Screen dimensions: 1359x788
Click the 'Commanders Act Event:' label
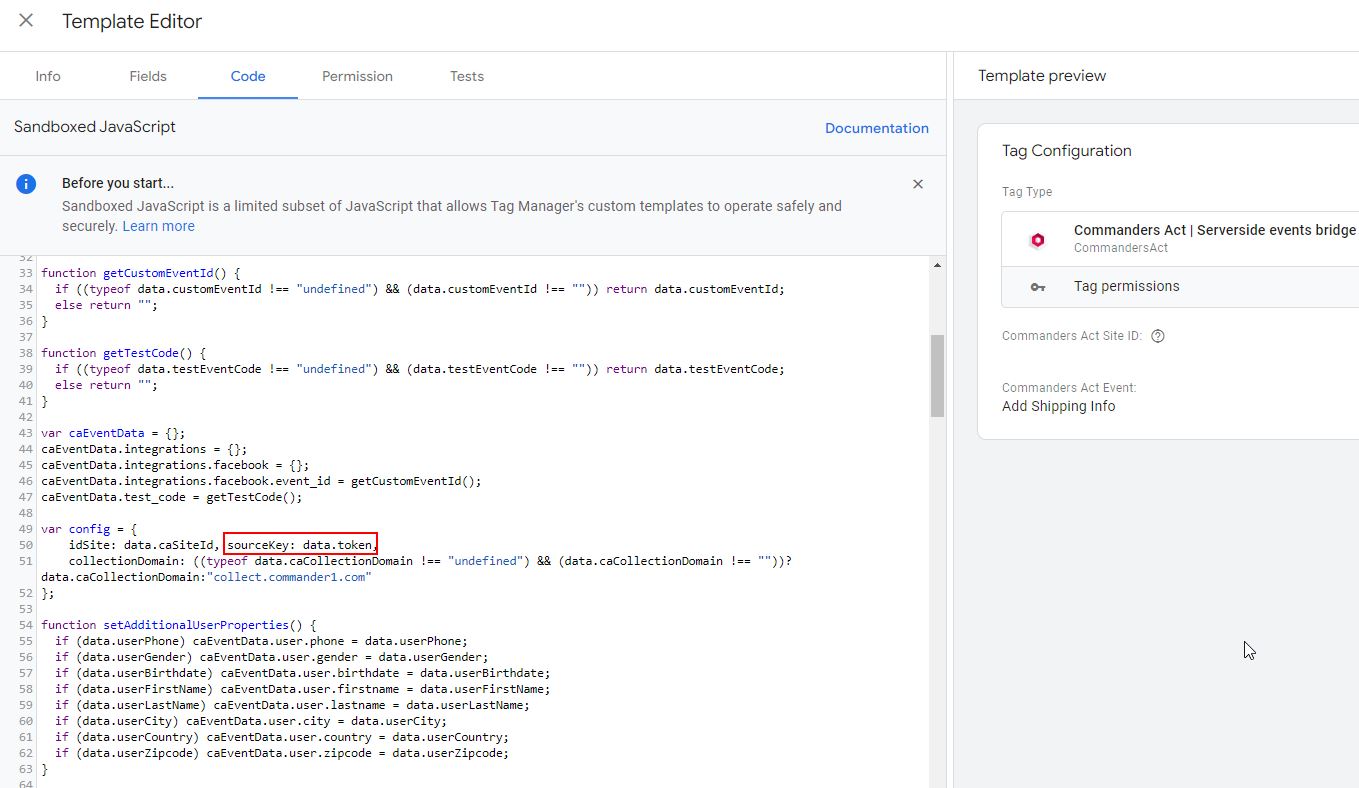point(1069,387)
